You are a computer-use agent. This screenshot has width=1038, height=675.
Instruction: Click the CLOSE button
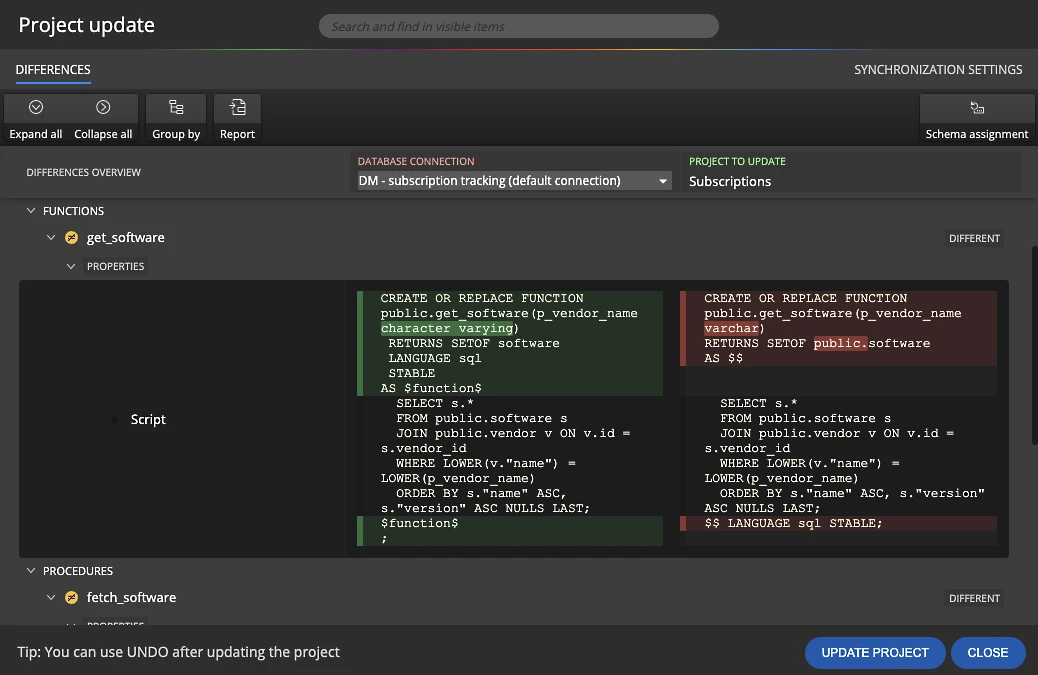click(x=988, y=652)
